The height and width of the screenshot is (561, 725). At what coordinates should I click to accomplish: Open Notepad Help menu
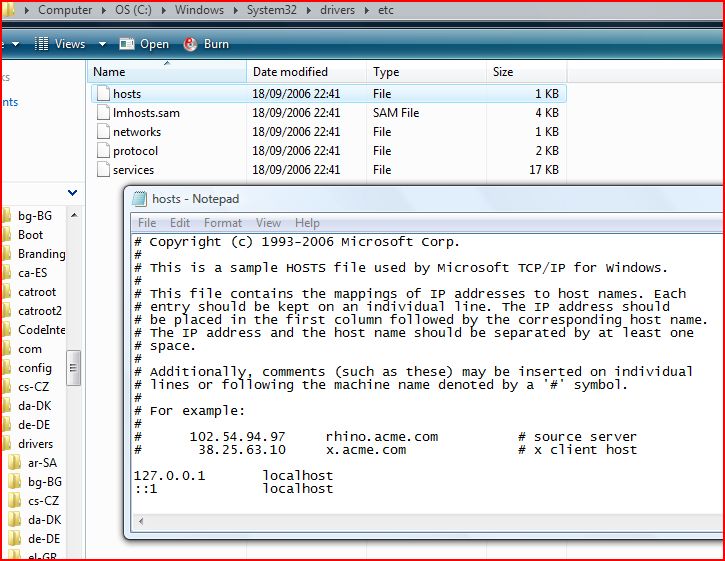click(x=307, y=223)
